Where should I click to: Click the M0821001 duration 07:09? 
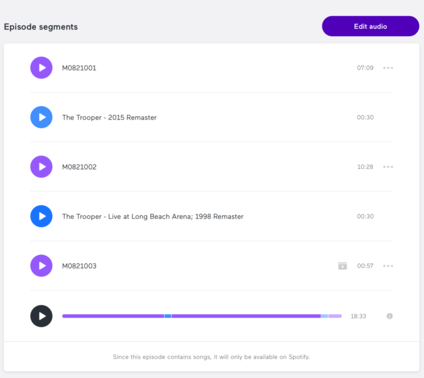tap(365, 68)
